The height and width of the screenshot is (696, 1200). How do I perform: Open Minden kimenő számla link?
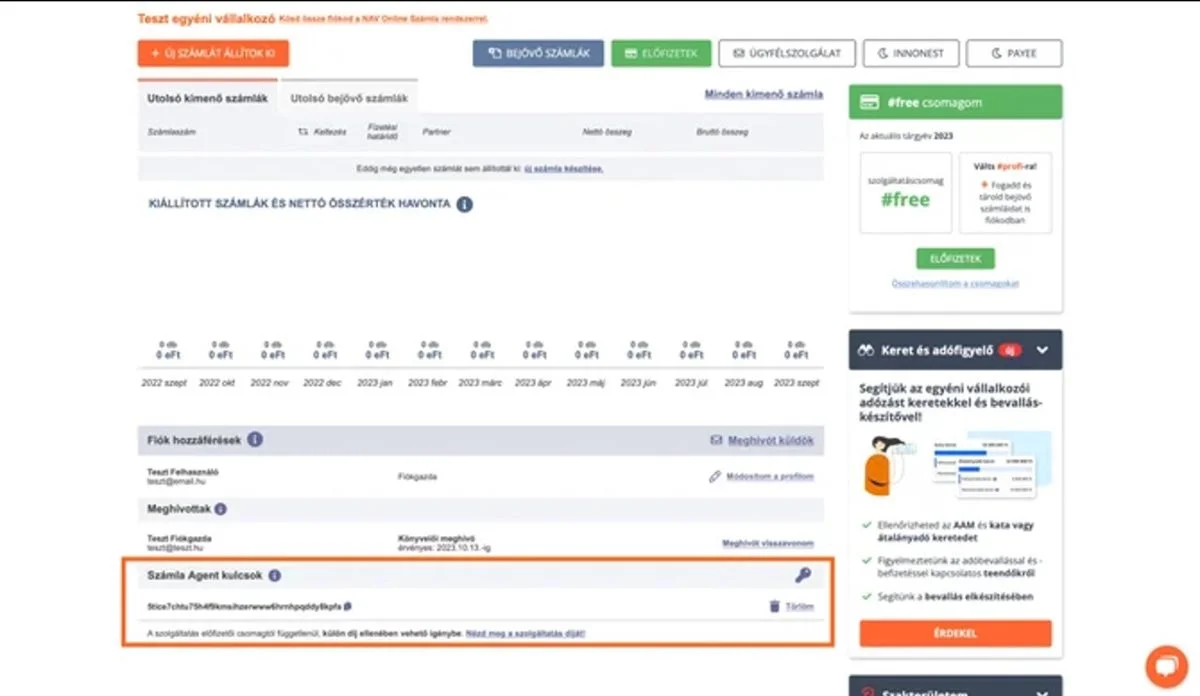(764, 95)
